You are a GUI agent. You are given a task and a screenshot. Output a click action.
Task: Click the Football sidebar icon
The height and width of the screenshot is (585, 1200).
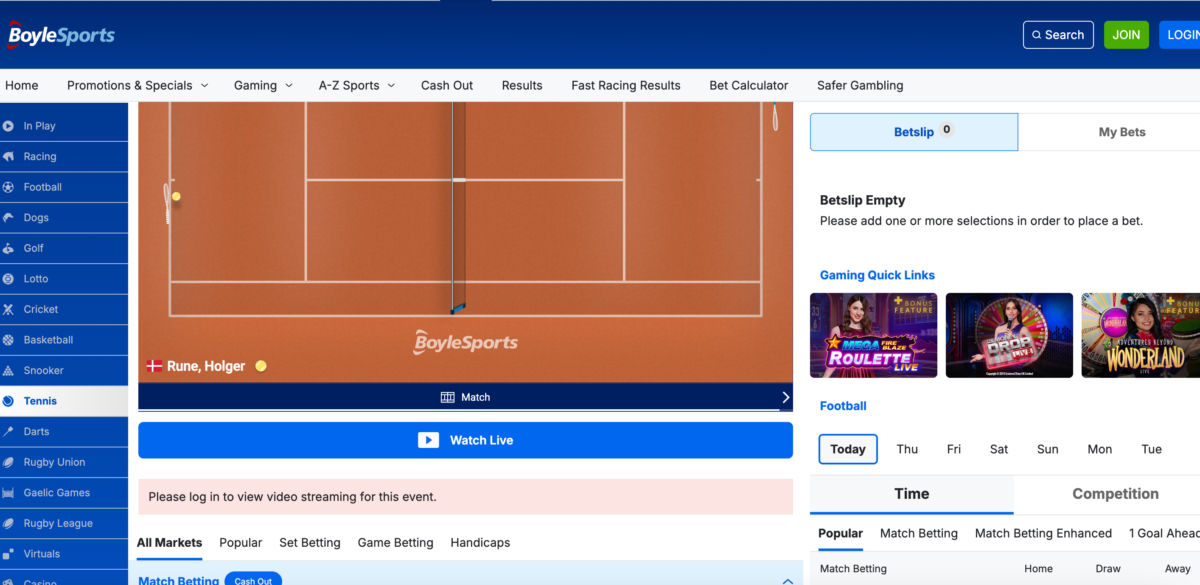click(9, 187)
